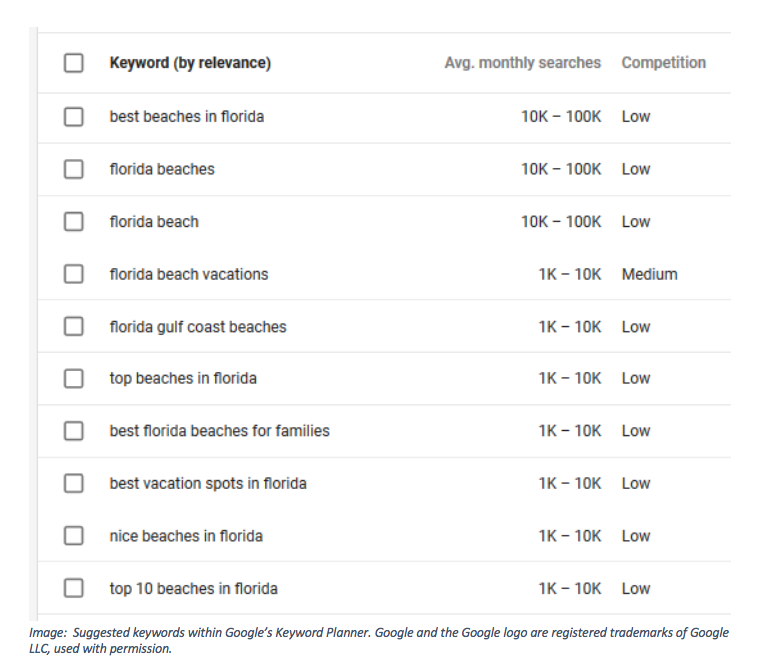The image size is (784, 672).
Task: Click 'Medium' competition value
Action: (649, 274)
